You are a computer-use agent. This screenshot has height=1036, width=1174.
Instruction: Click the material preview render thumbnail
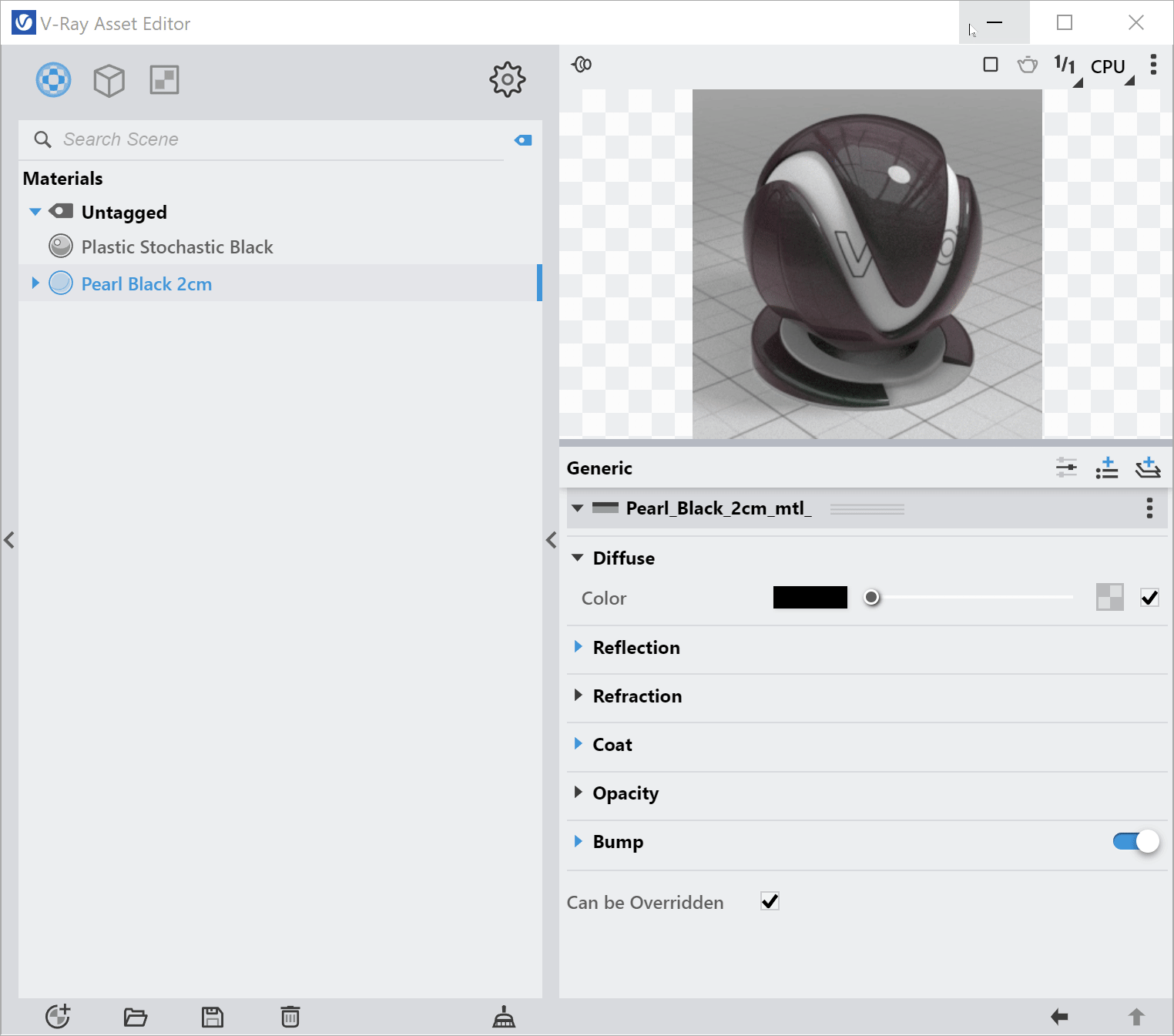point(867,264)
